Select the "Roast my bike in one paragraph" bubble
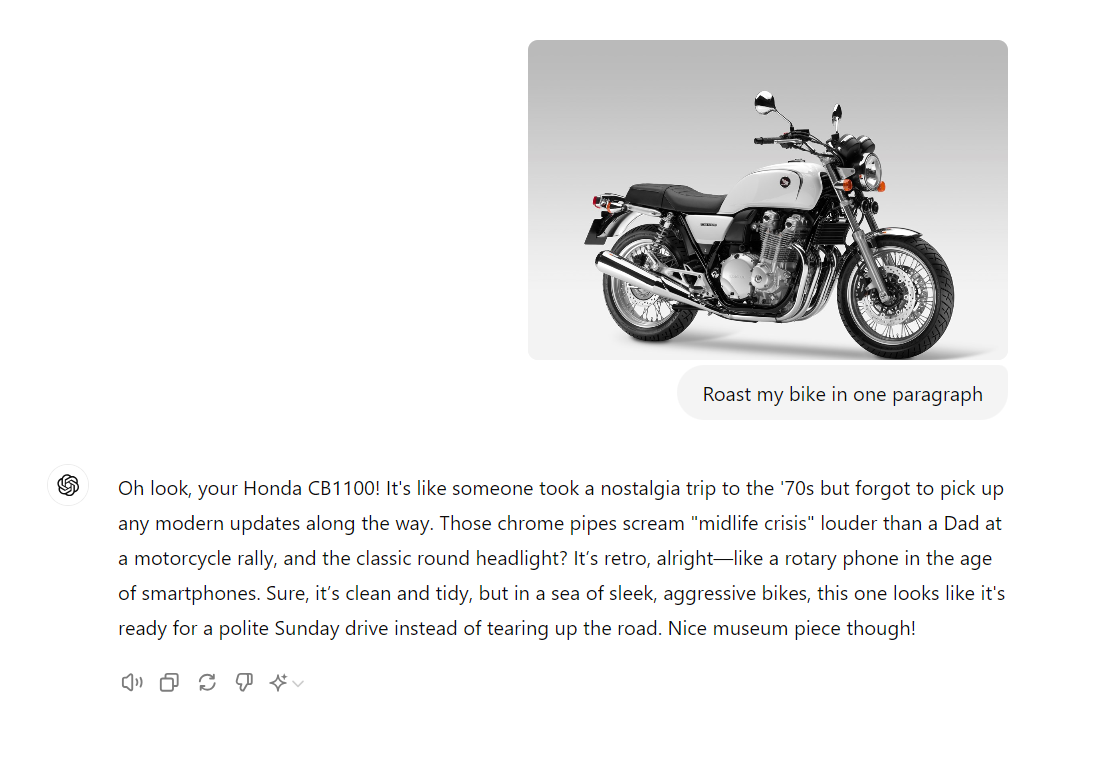The height and width of the screenshot is (763, 1103). click(842, 394)
